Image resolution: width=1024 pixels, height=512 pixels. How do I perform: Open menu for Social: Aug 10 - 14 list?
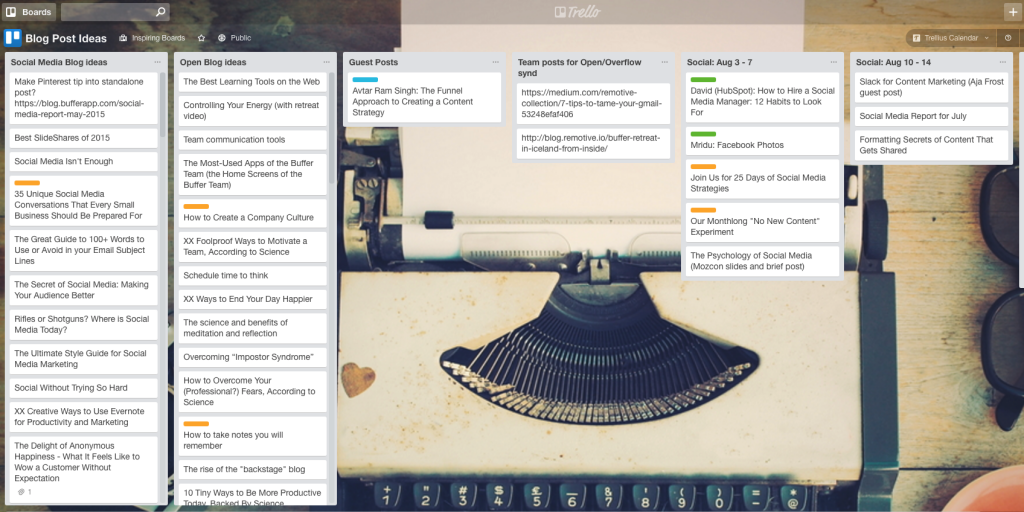click(x=1003, y=62)
